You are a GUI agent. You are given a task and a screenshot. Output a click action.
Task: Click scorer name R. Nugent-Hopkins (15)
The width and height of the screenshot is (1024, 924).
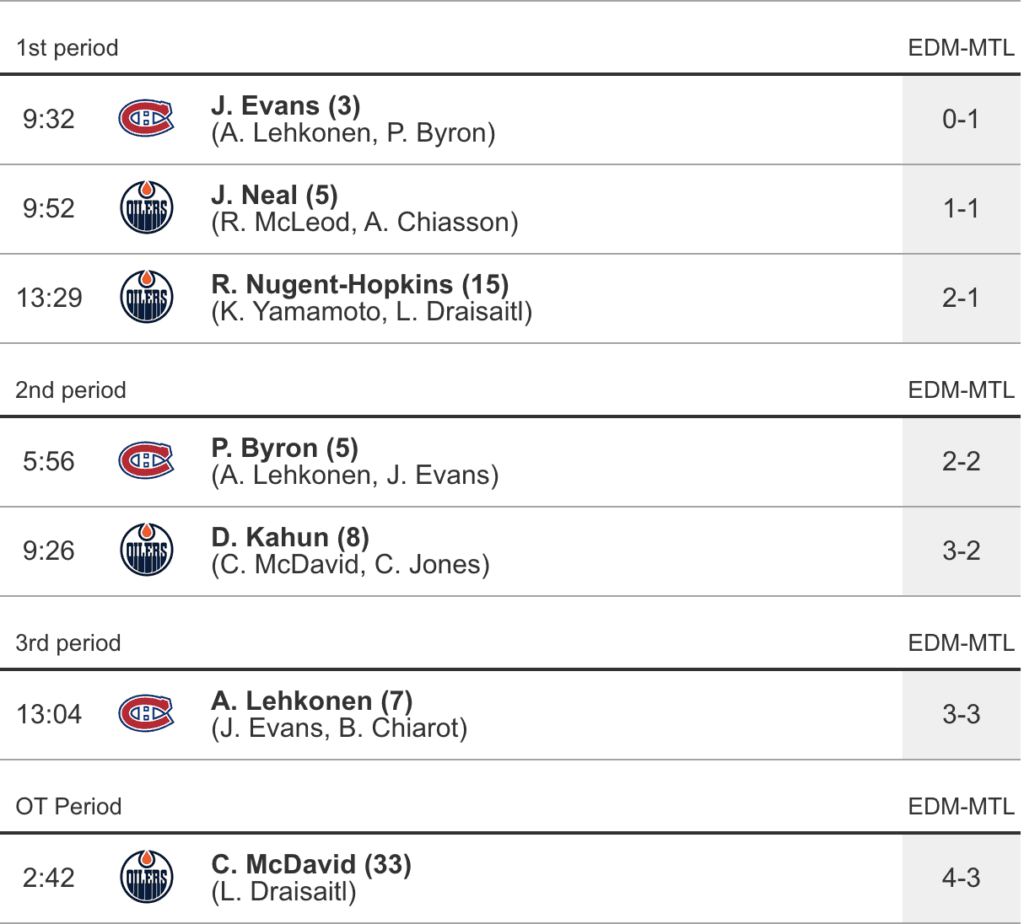360,284
